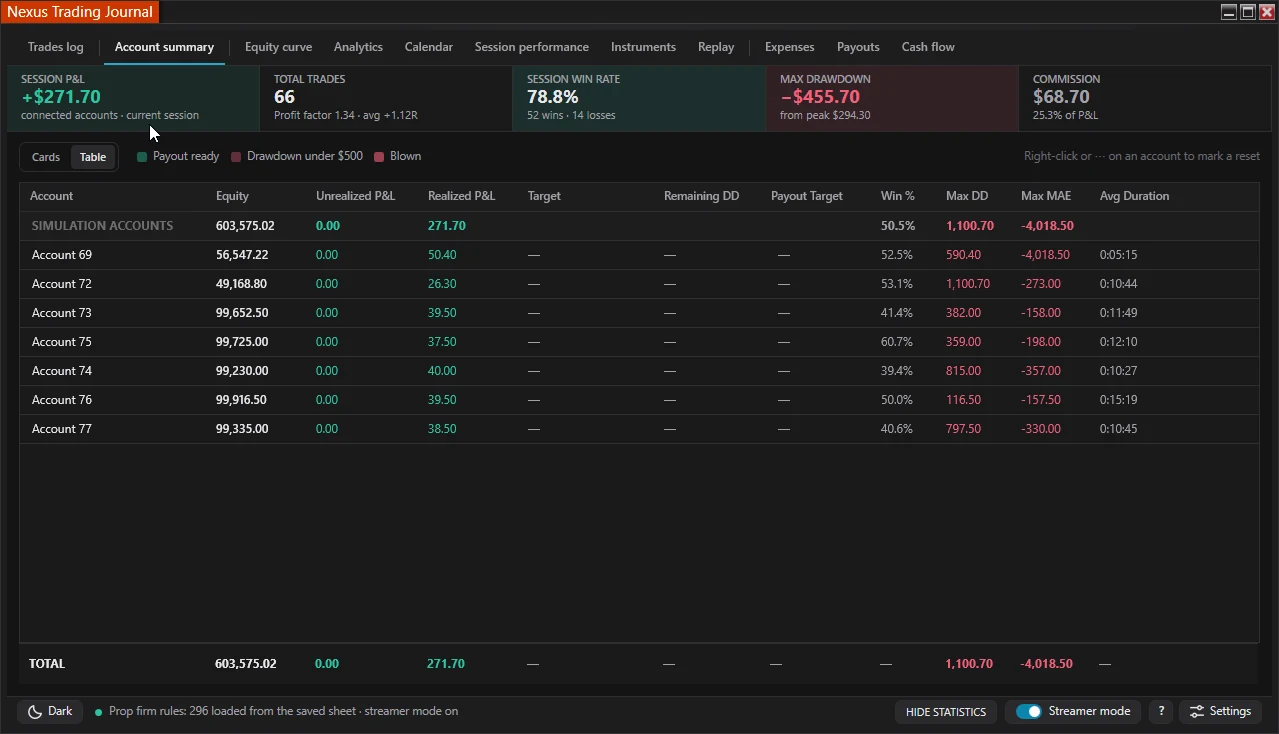Click duration 0:15:19
The image size is (1279, 734).
pyautogui.click(x=1118, y=400)
